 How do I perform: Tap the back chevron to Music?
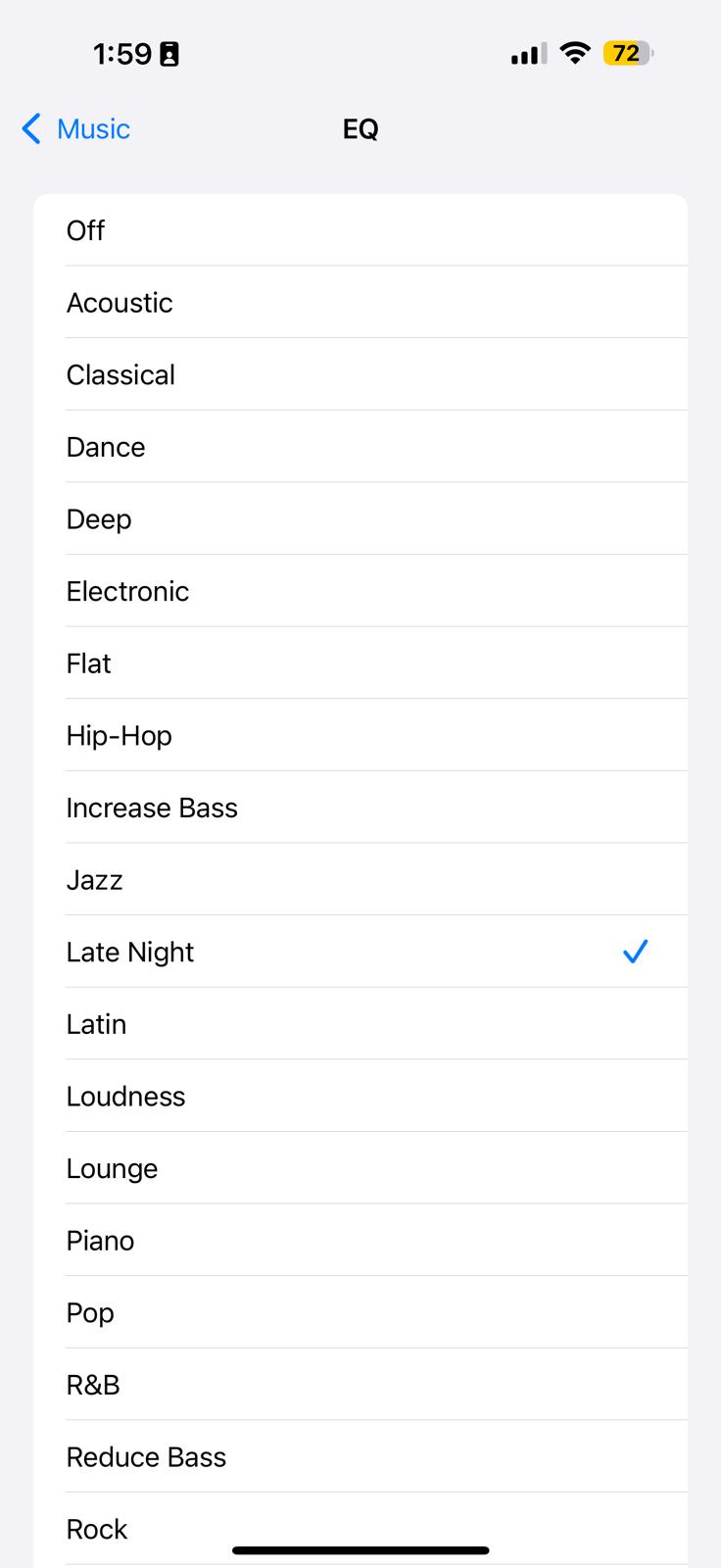31,128
